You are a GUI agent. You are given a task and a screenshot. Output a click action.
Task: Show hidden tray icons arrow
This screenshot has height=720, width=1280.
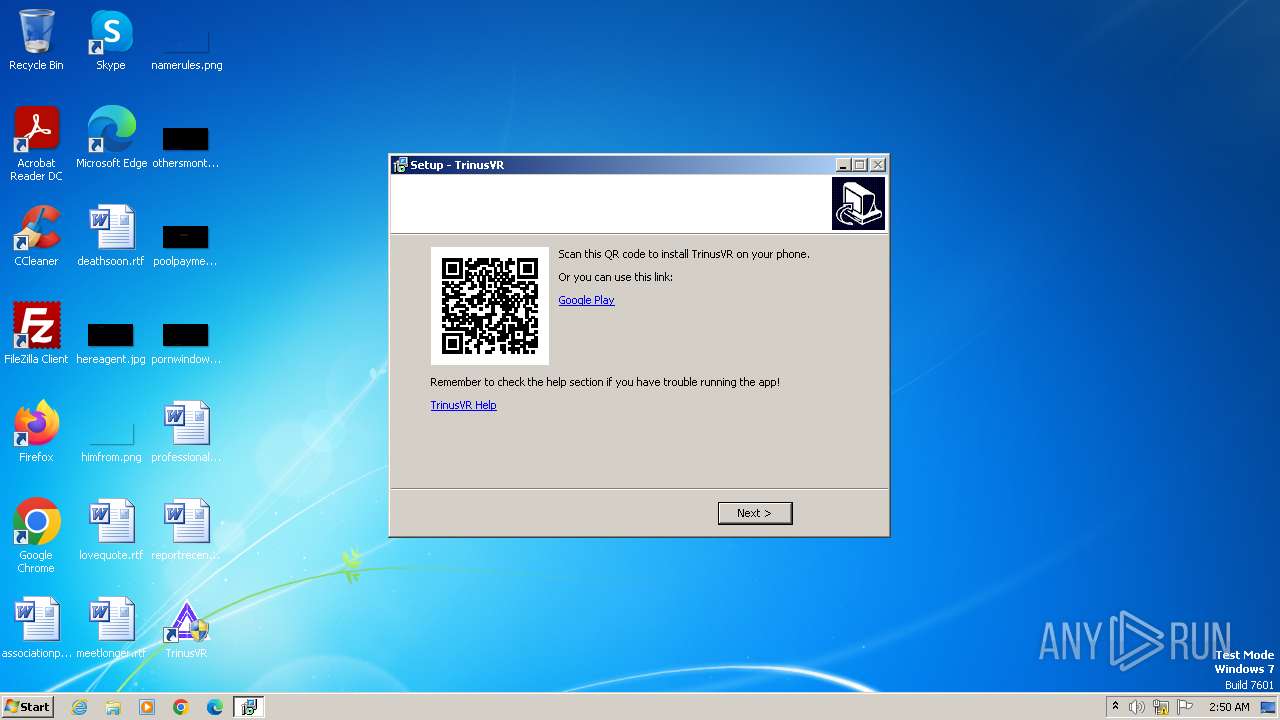tap(1115, 707)
